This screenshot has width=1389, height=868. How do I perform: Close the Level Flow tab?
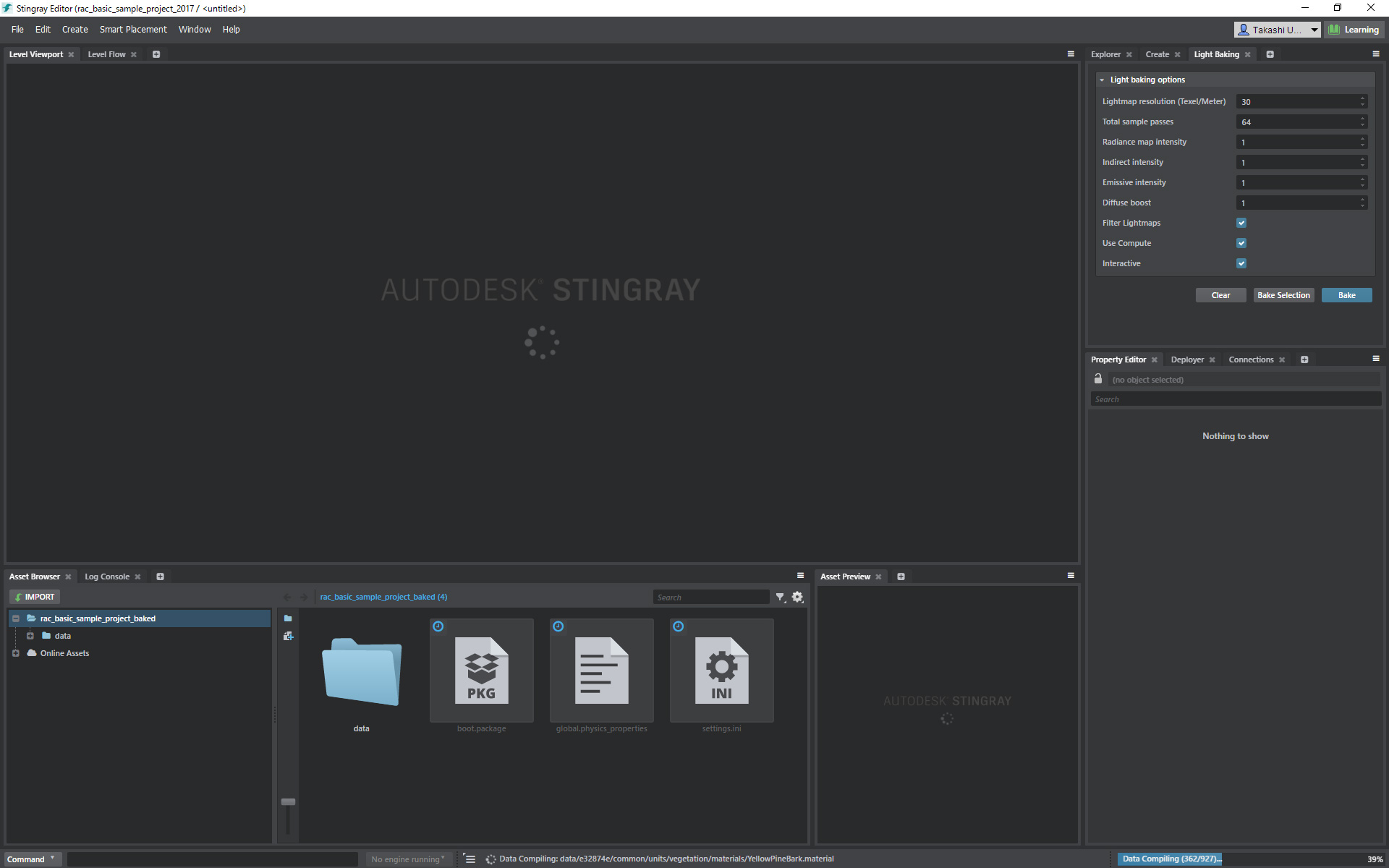coord(134,55)
